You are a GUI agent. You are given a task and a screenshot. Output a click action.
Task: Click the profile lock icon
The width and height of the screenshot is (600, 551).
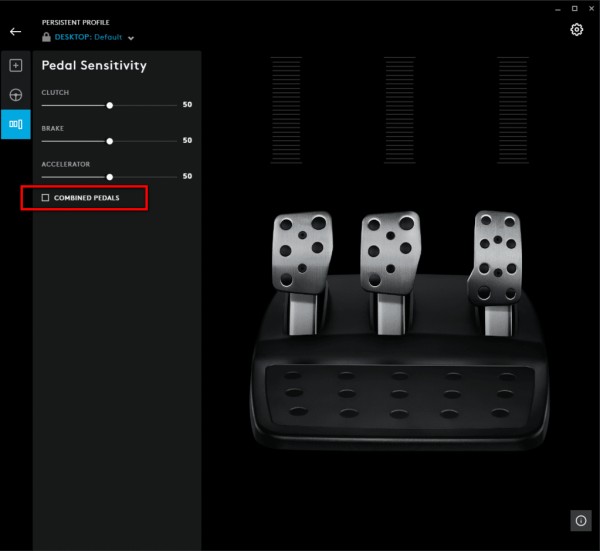(x=46, y=37)
